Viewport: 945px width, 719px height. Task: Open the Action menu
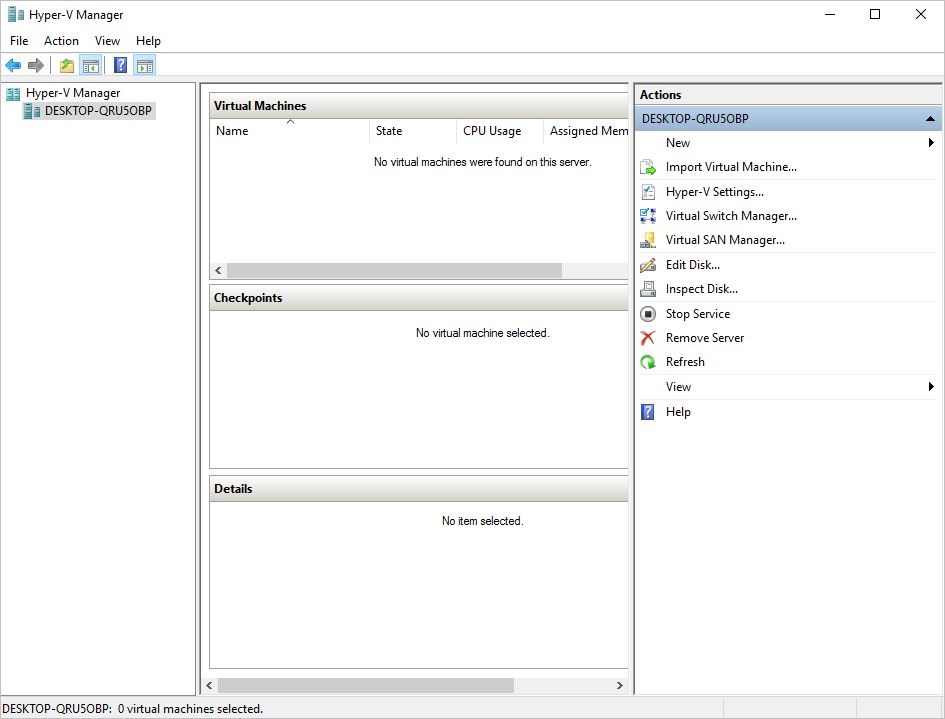61,41
